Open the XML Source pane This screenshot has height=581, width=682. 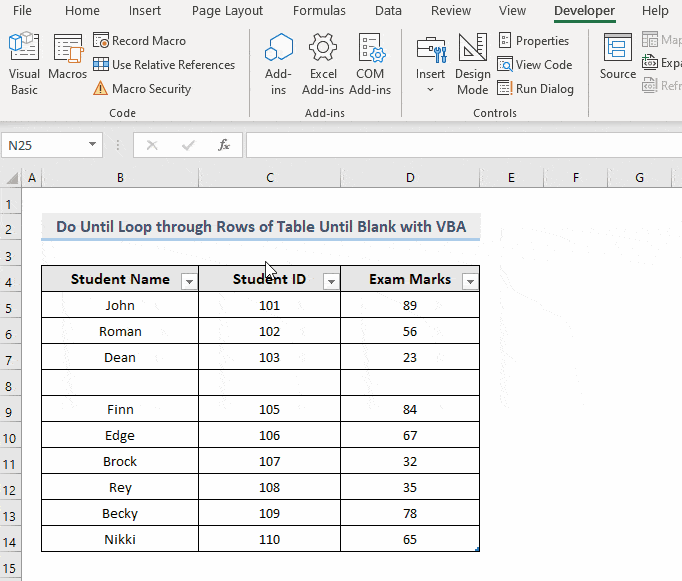pos(618,57)
